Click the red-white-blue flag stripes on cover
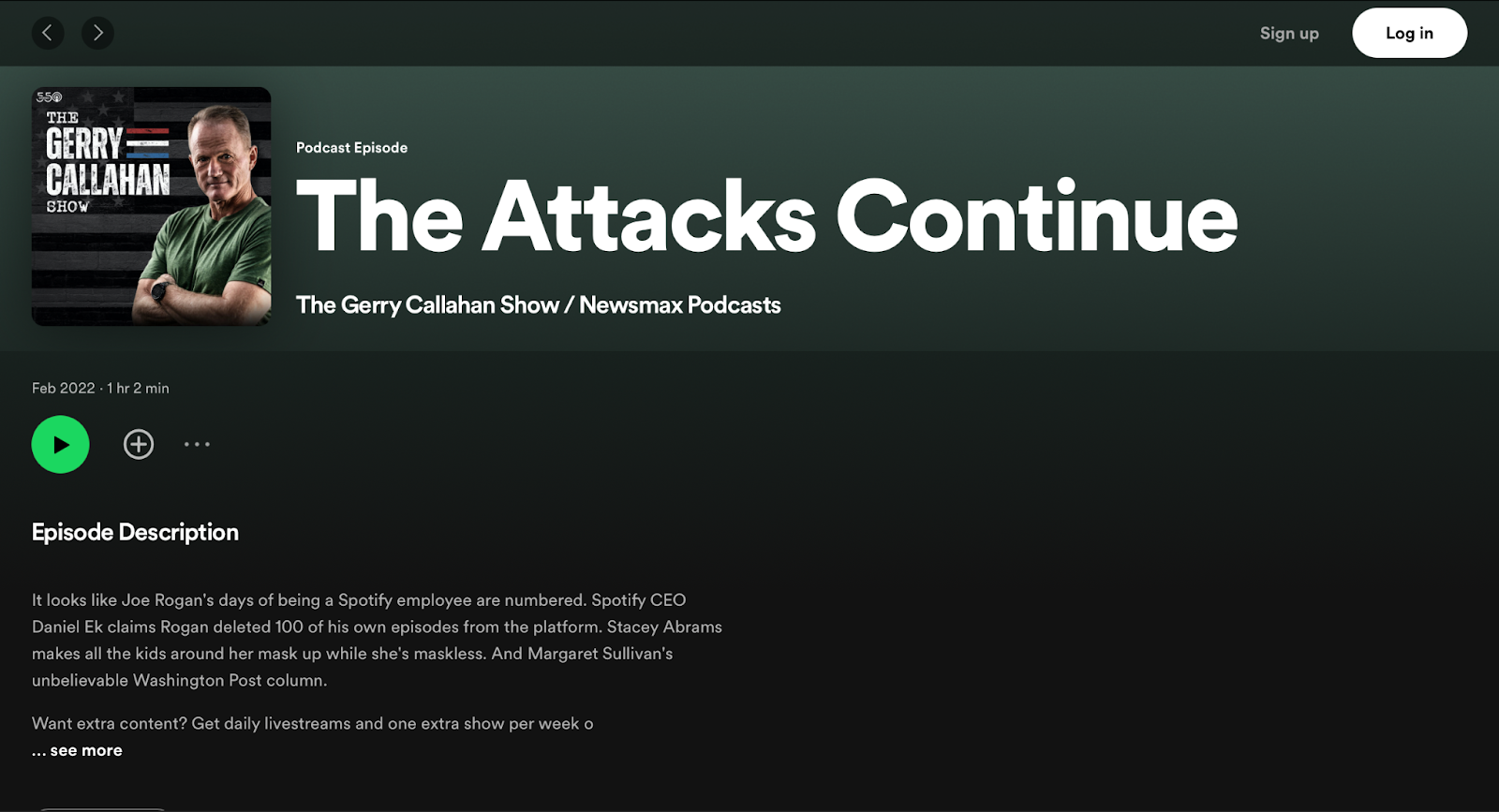The height and width of the screenshot is (812, 1499). coord(148,143)
